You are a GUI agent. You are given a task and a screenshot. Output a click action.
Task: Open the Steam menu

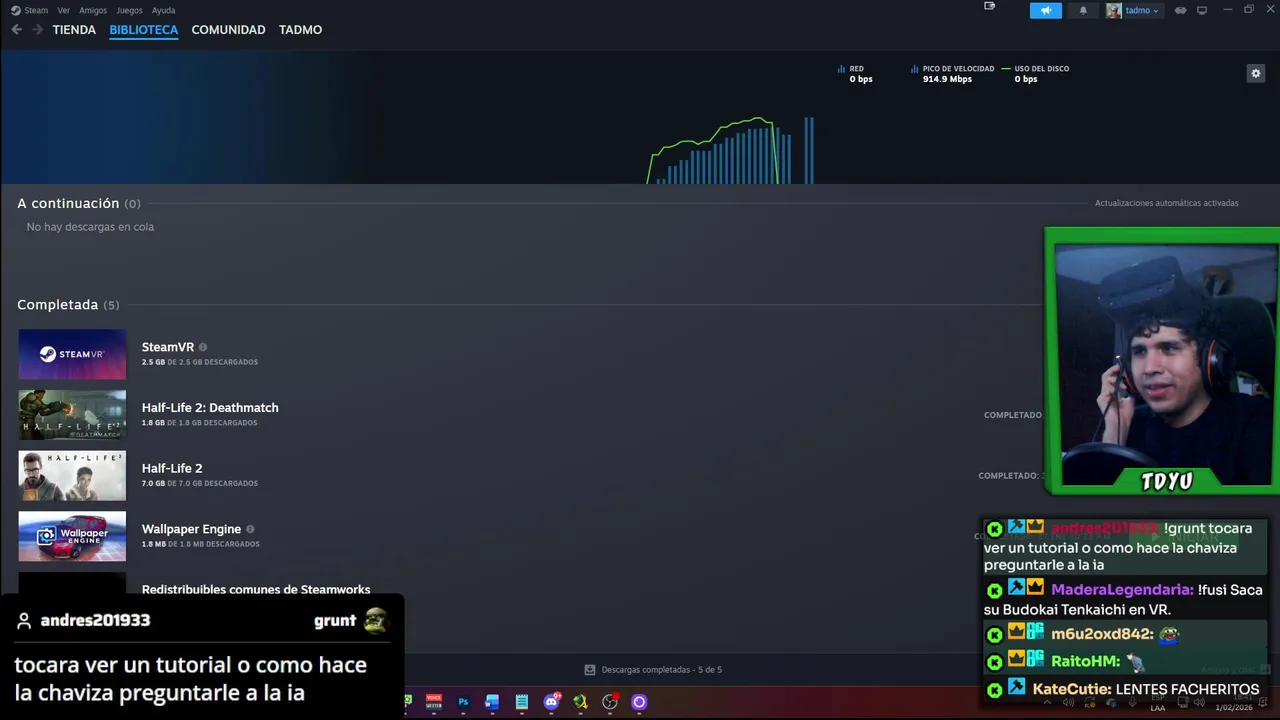[36, 10]
